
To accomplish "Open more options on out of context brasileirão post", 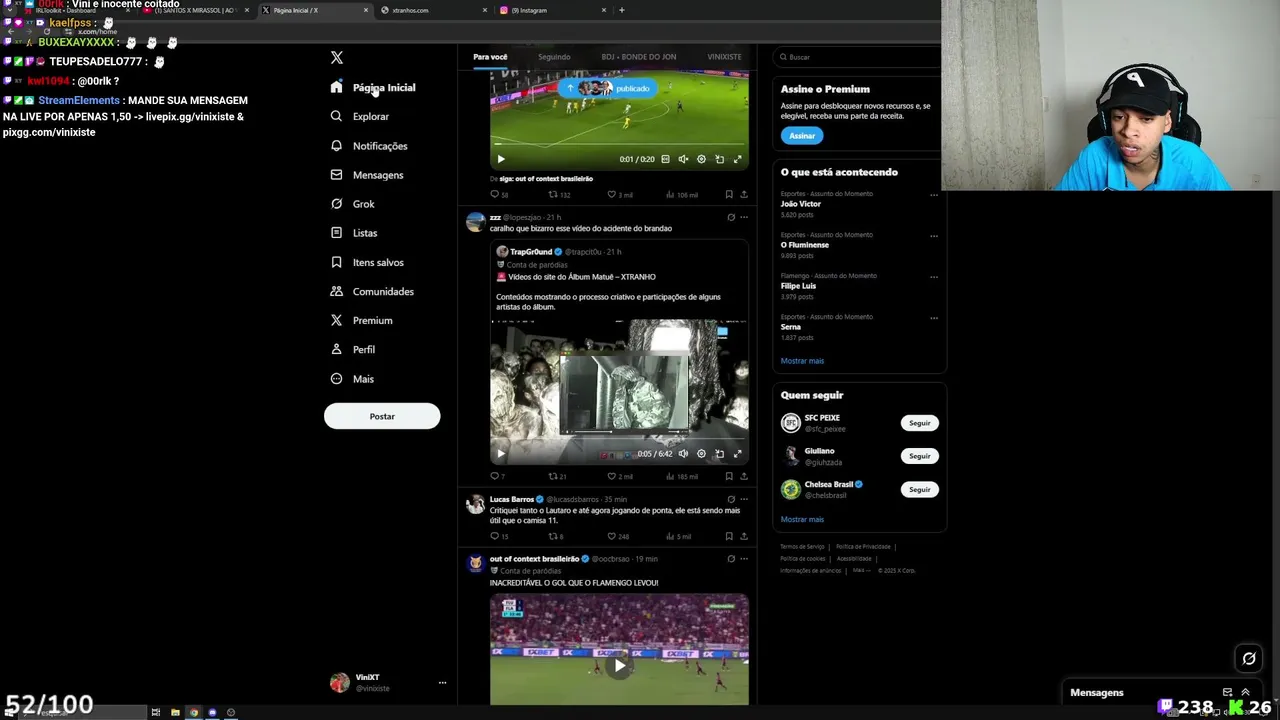I will [743, 559].
